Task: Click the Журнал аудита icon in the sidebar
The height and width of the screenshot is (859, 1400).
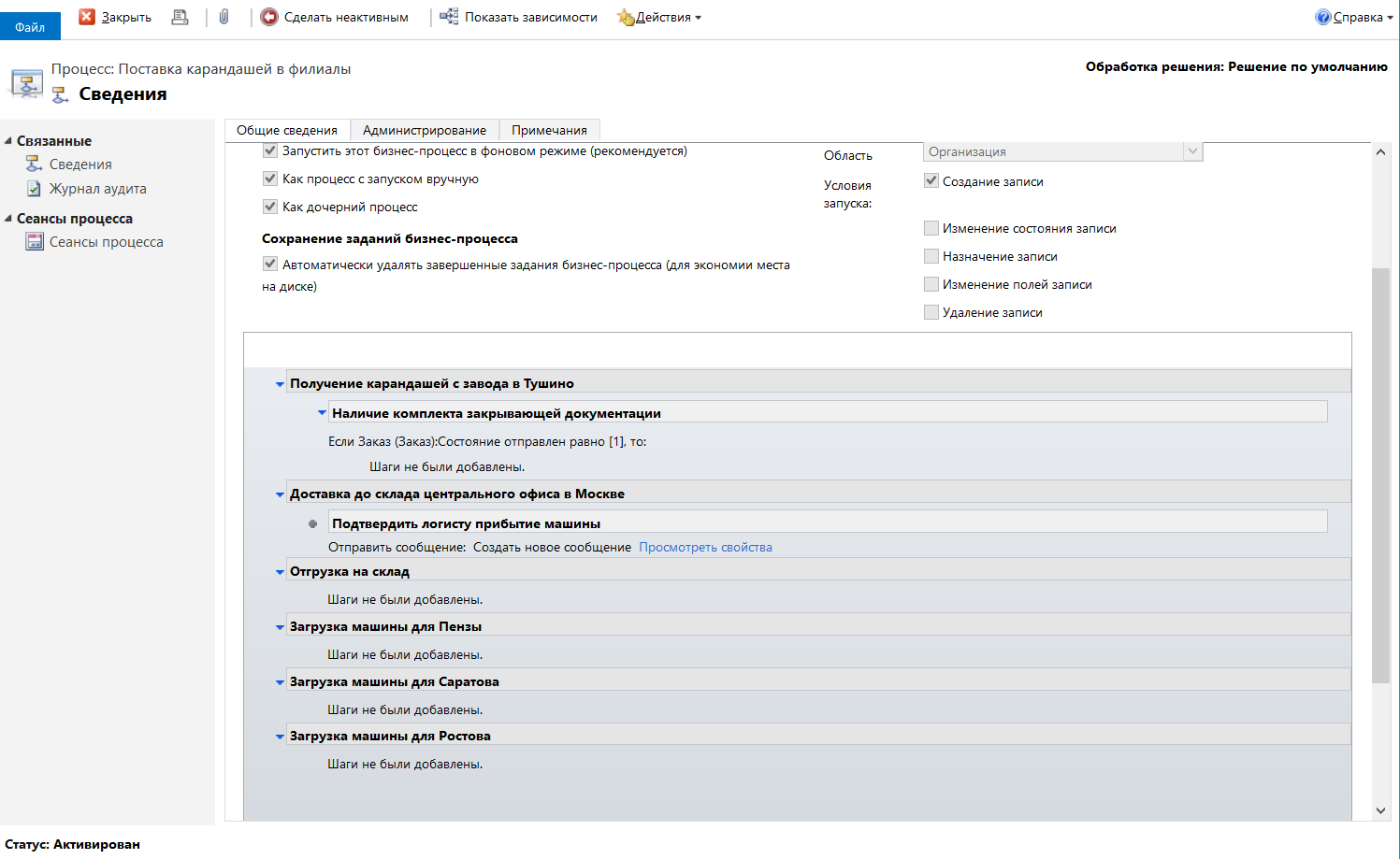Action: pos(35,189)
